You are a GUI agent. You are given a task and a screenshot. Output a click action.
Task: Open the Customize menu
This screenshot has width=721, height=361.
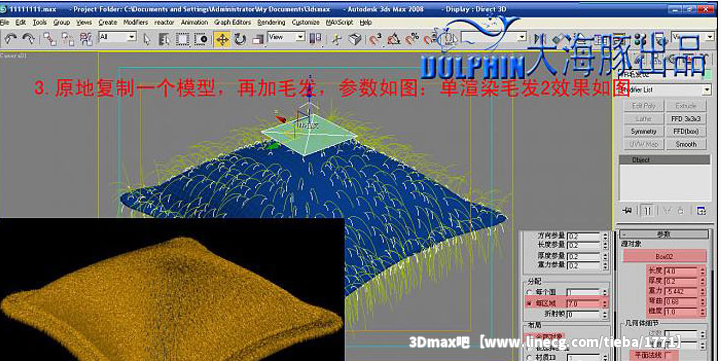click(x=306, y=22)
